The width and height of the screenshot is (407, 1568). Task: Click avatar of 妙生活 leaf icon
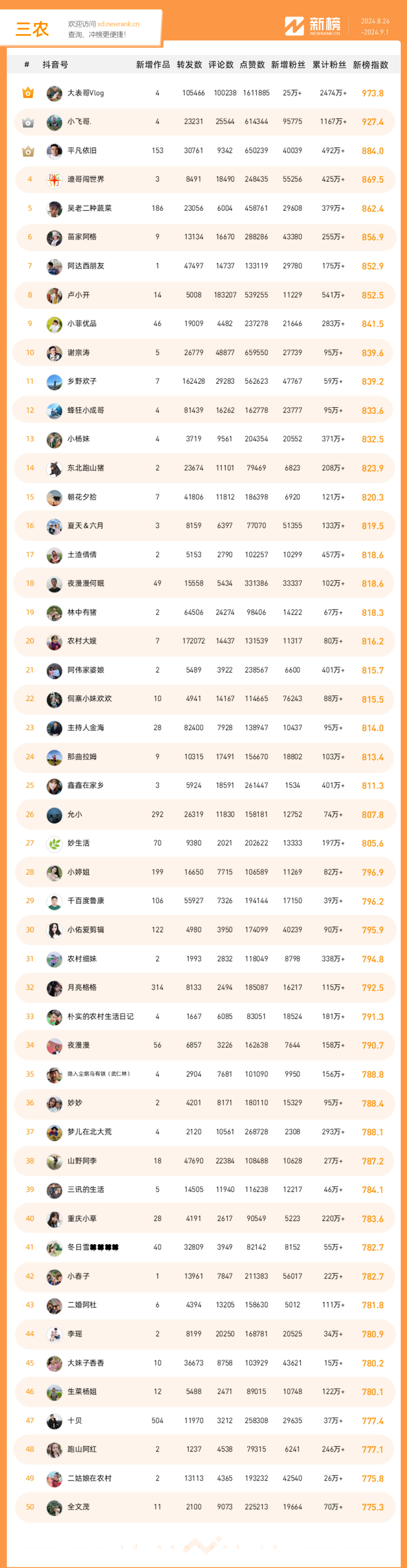click(54, 844)
